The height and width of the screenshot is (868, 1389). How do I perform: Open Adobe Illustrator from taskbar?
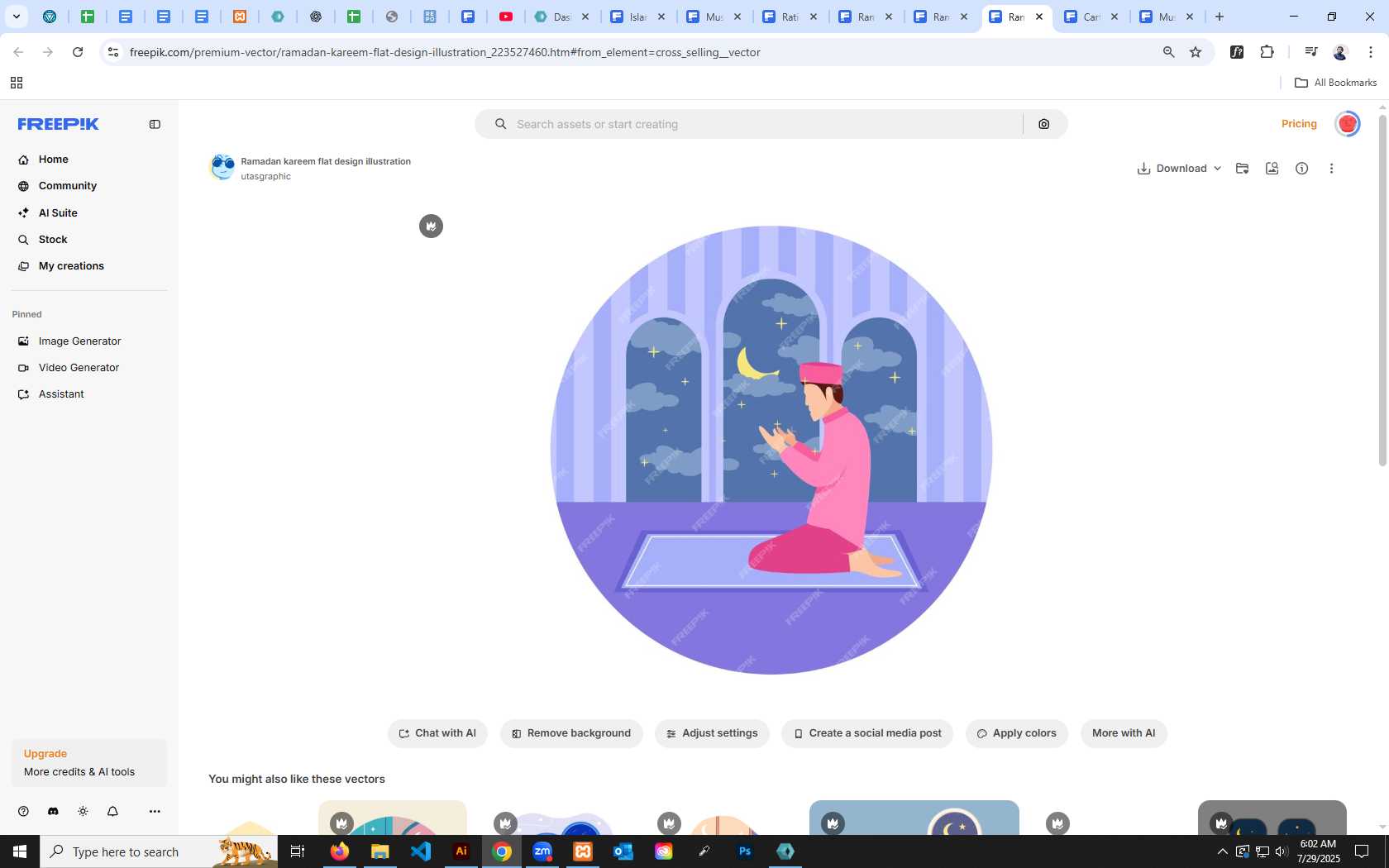pos(461,851)
